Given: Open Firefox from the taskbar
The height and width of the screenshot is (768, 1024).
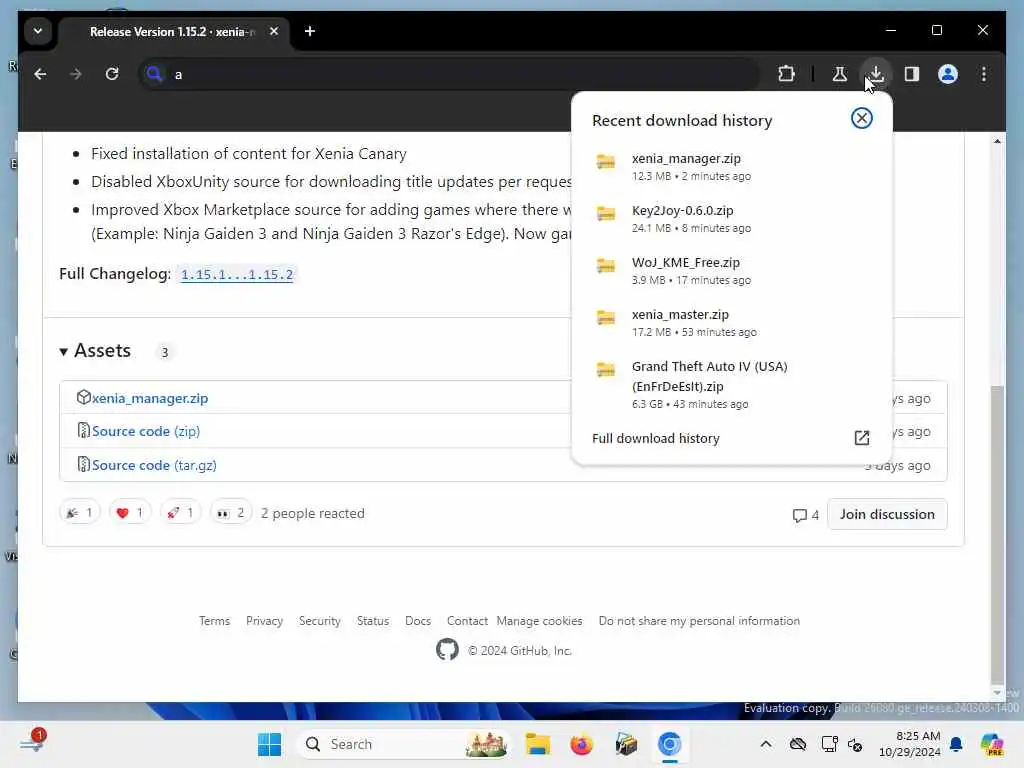Looking at the screenshot, I should 581,744.
